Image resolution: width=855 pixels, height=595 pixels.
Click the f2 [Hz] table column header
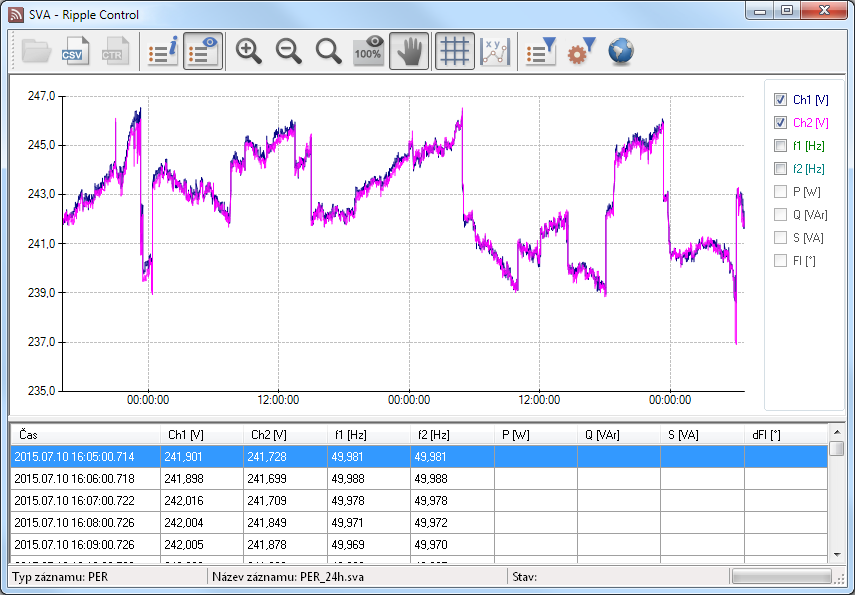pos(452,435)
